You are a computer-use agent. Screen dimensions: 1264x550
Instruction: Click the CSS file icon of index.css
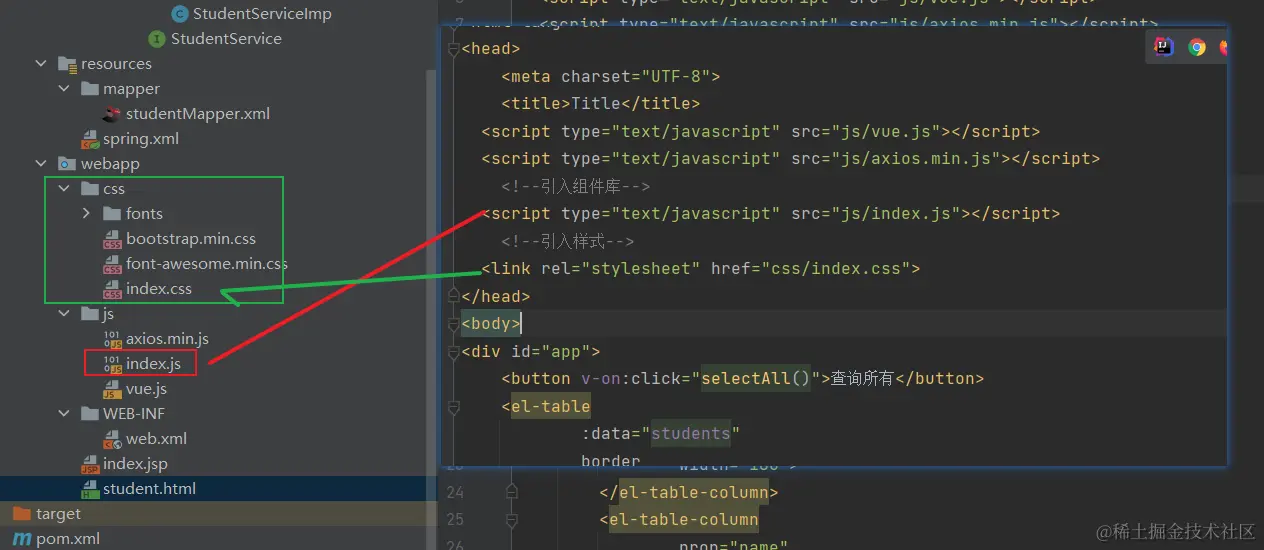112,290
